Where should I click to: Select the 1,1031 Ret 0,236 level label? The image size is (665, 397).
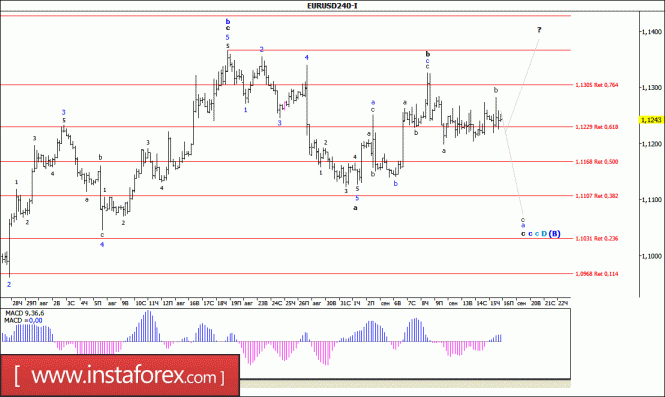(596, 238)
